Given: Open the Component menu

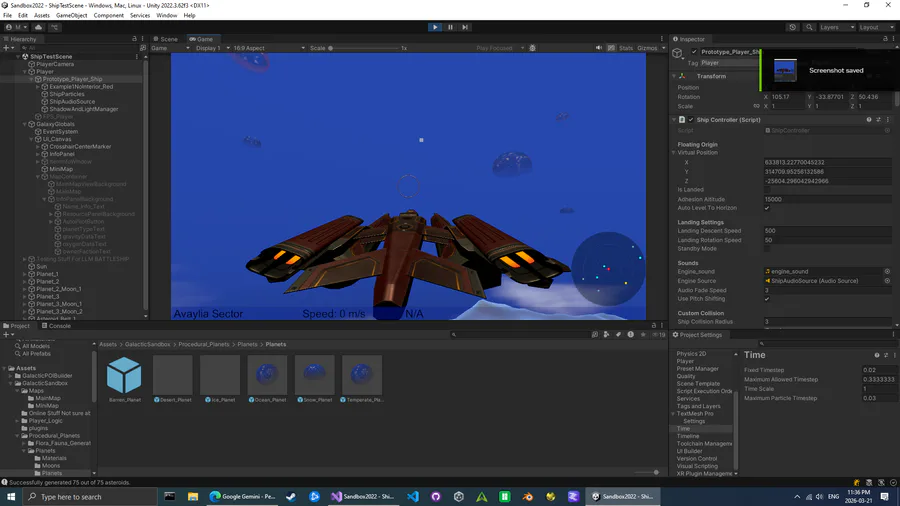Looking at the screenshot, I should coord(108,15).
